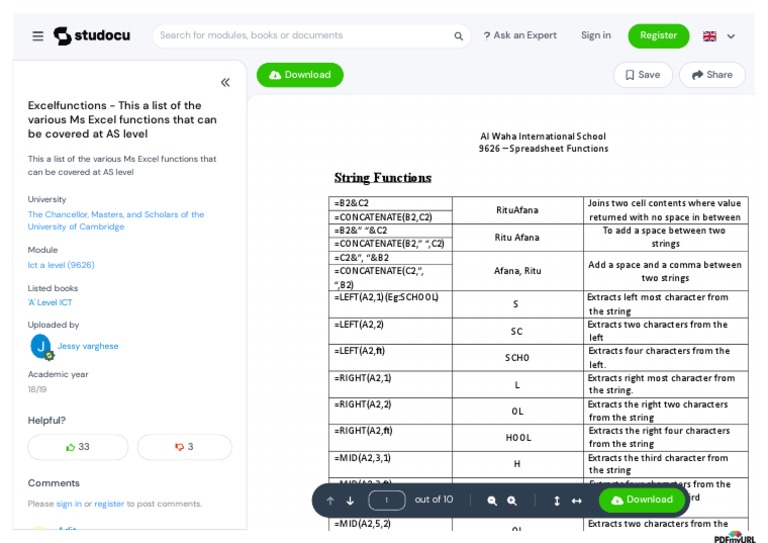Mark document as helpful (thumbs up)
Image resolution: width=768 pixels, height=543 pixels.
[x=78, y=447]
